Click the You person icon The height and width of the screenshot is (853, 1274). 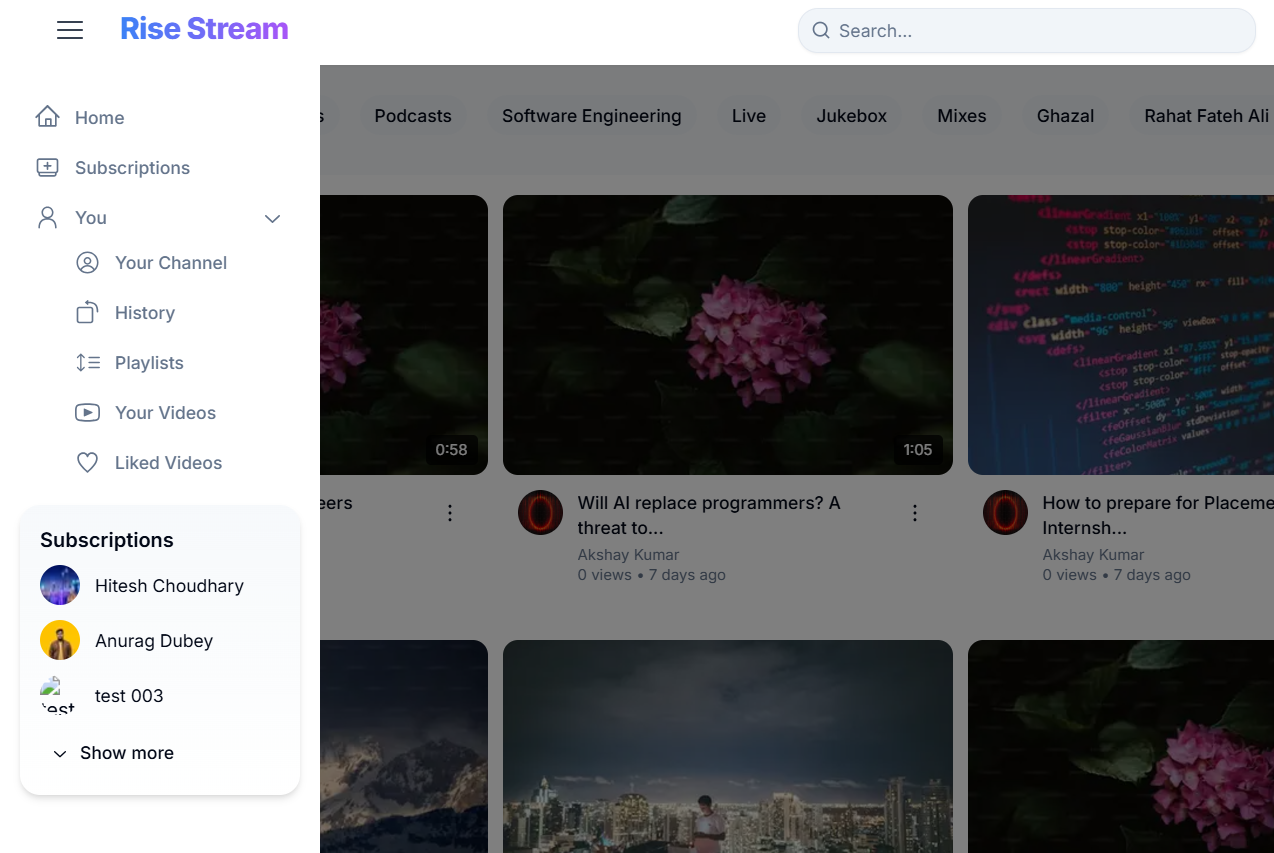point(47,217)
